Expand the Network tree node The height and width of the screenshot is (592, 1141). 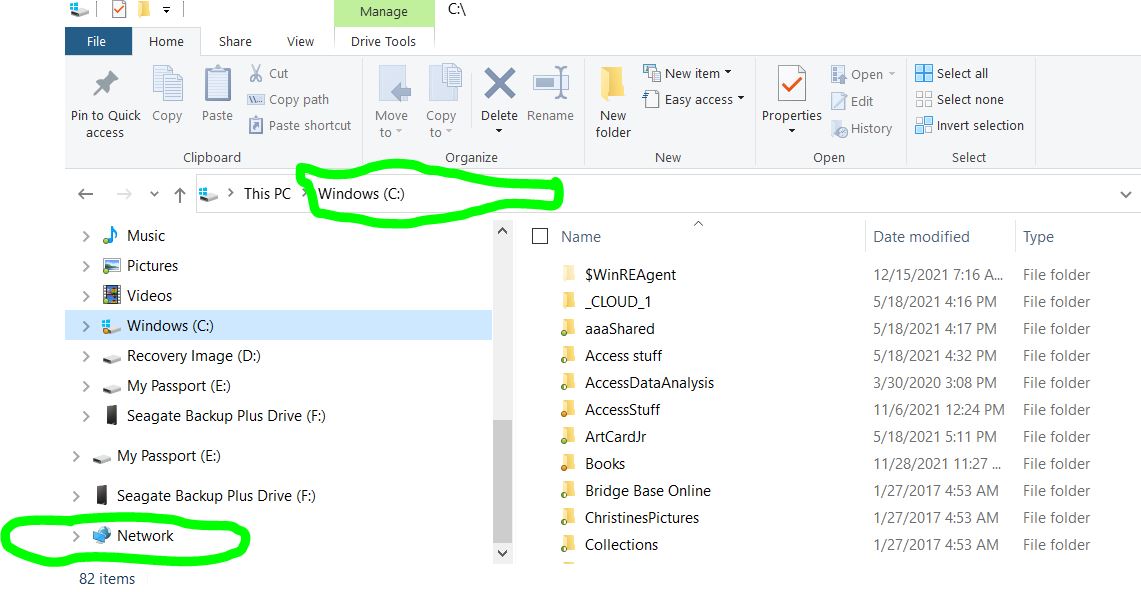(x=76, y=537)
